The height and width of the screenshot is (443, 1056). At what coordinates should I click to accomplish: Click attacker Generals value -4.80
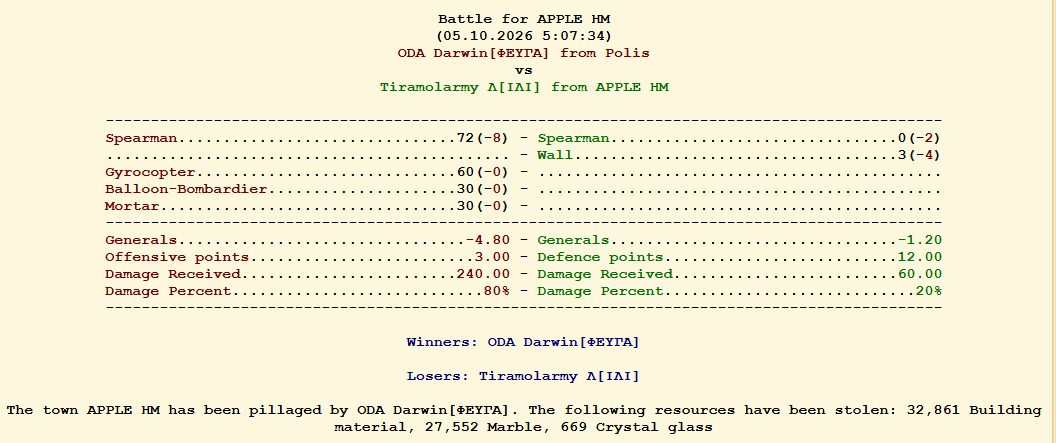tap(488, 240)
